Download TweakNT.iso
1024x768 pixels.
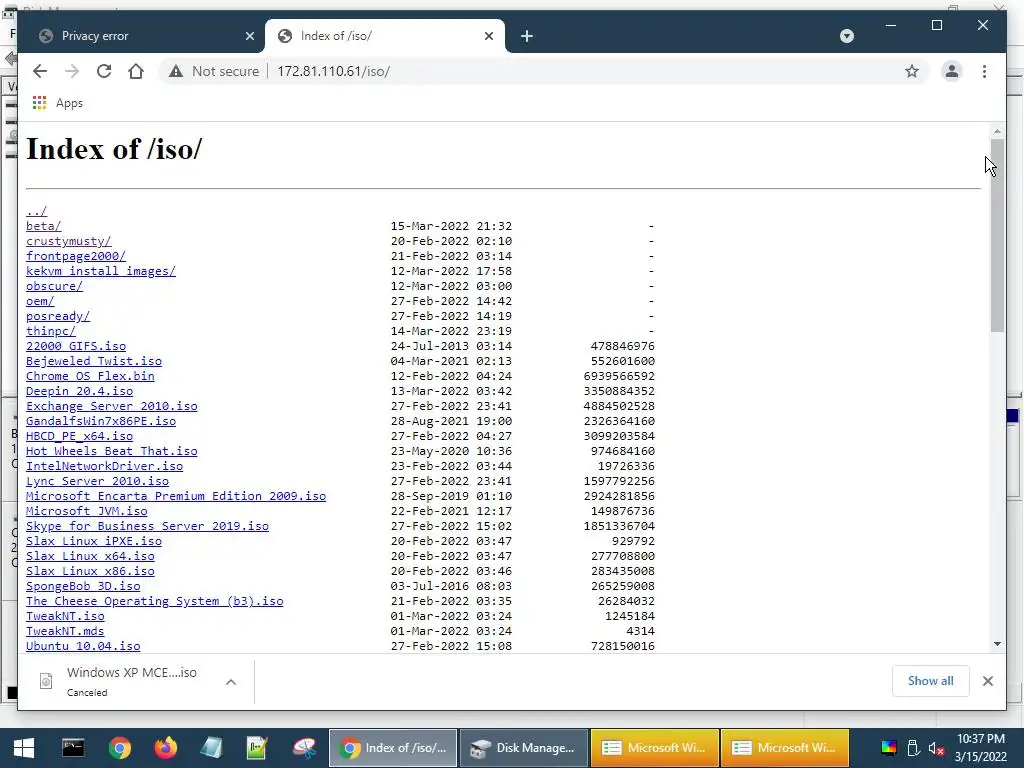tap(65, 616)
